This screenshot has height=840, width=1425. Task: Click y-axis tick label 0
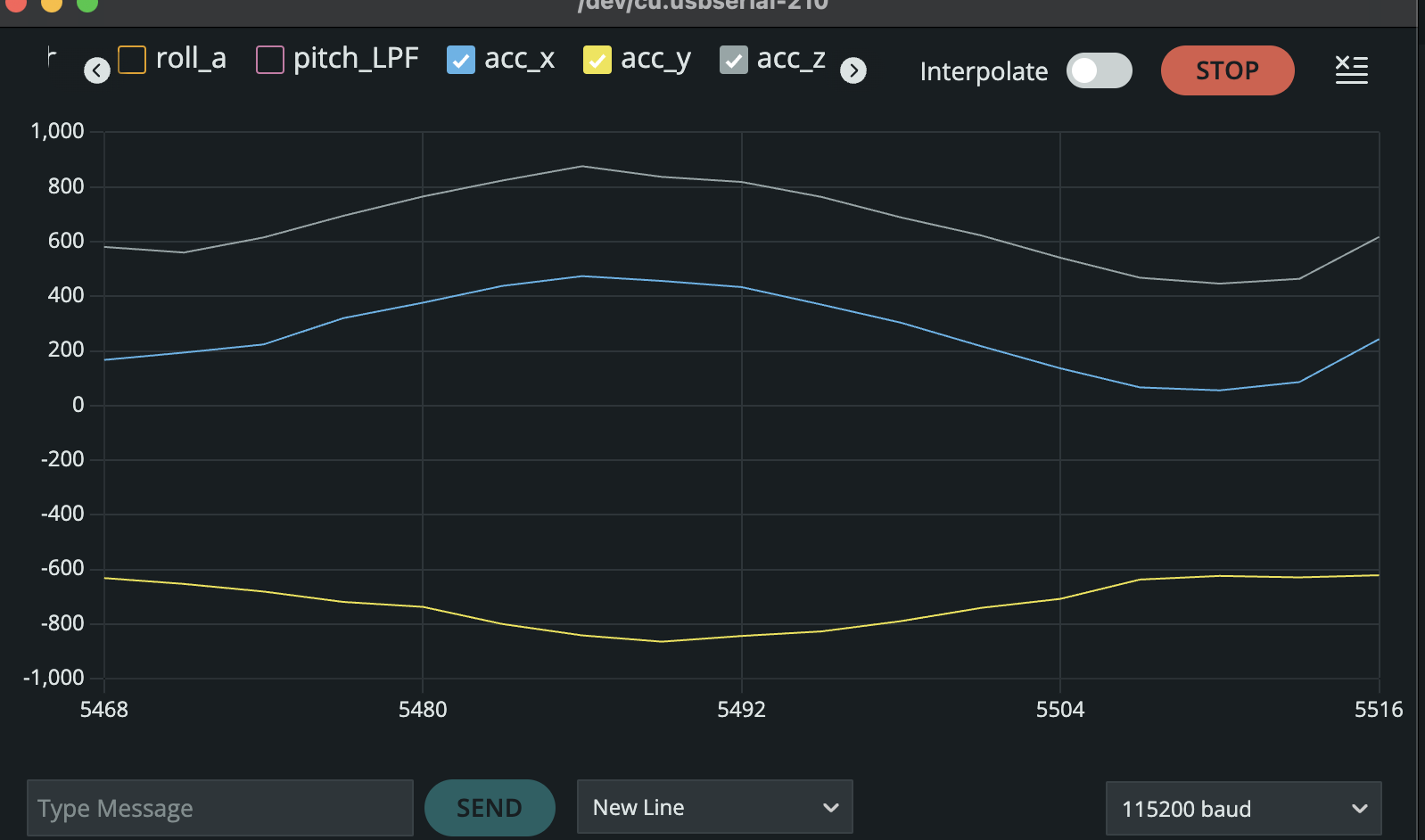(78, 405)
